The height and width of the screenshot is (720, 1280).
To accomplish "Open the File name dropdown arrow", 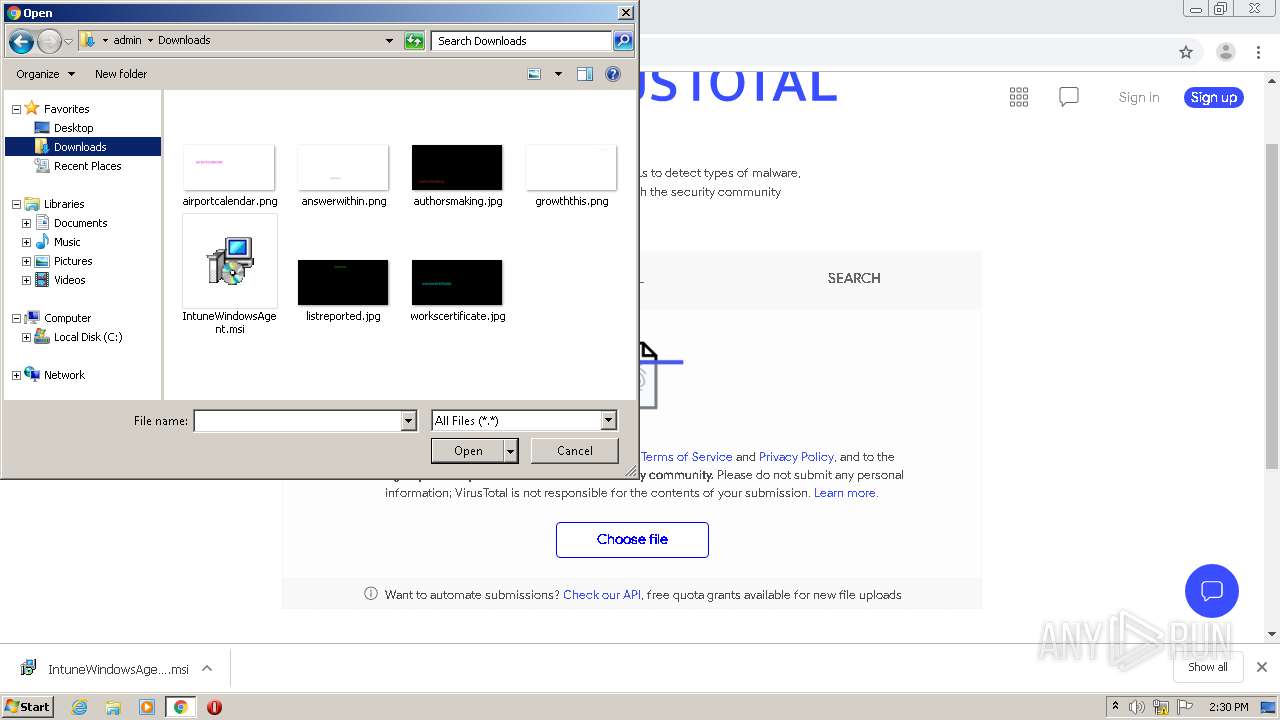I will 408,421.
